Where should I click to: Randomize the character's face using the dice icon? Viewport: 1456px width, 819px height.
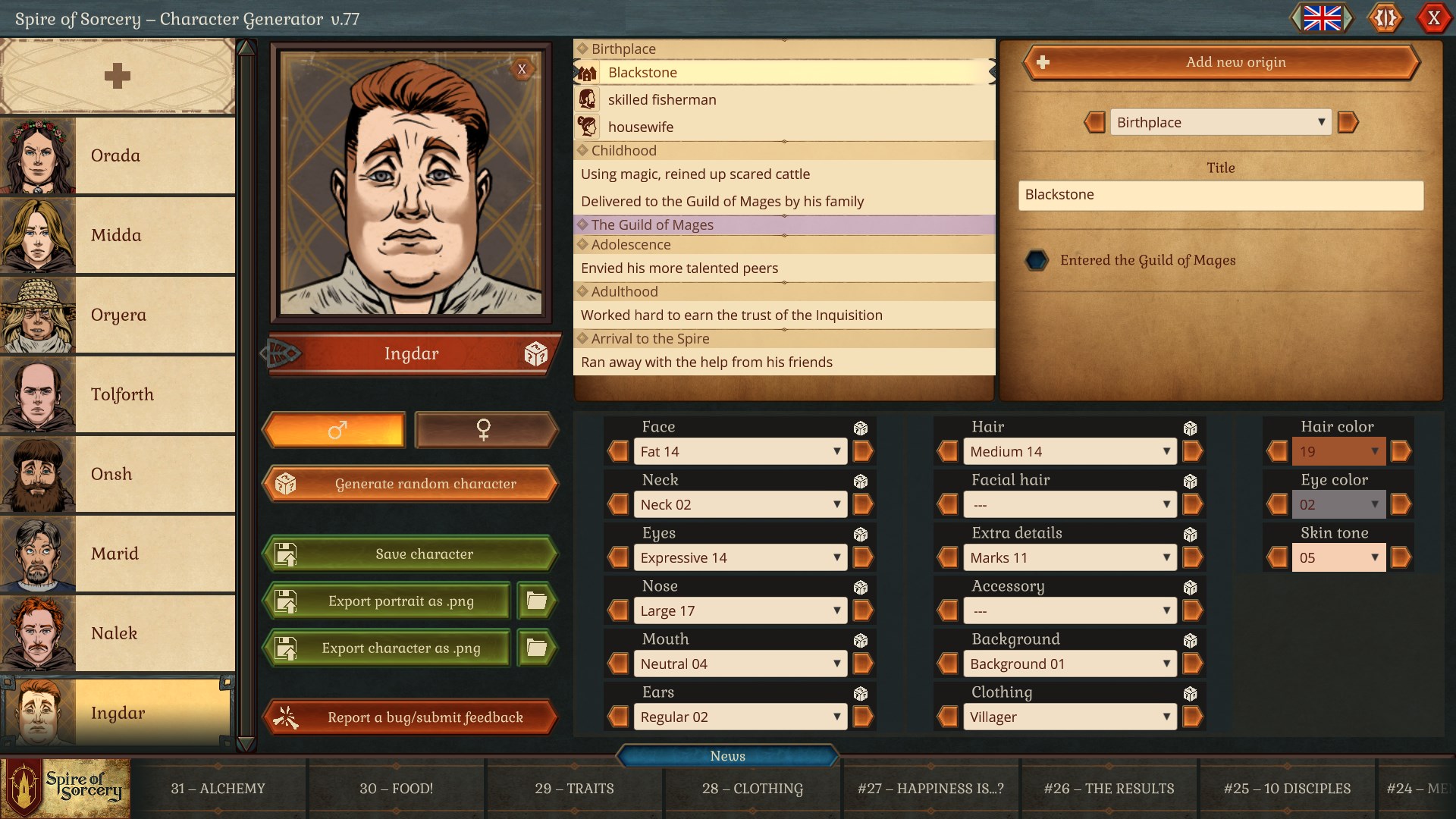pos(862,427)
